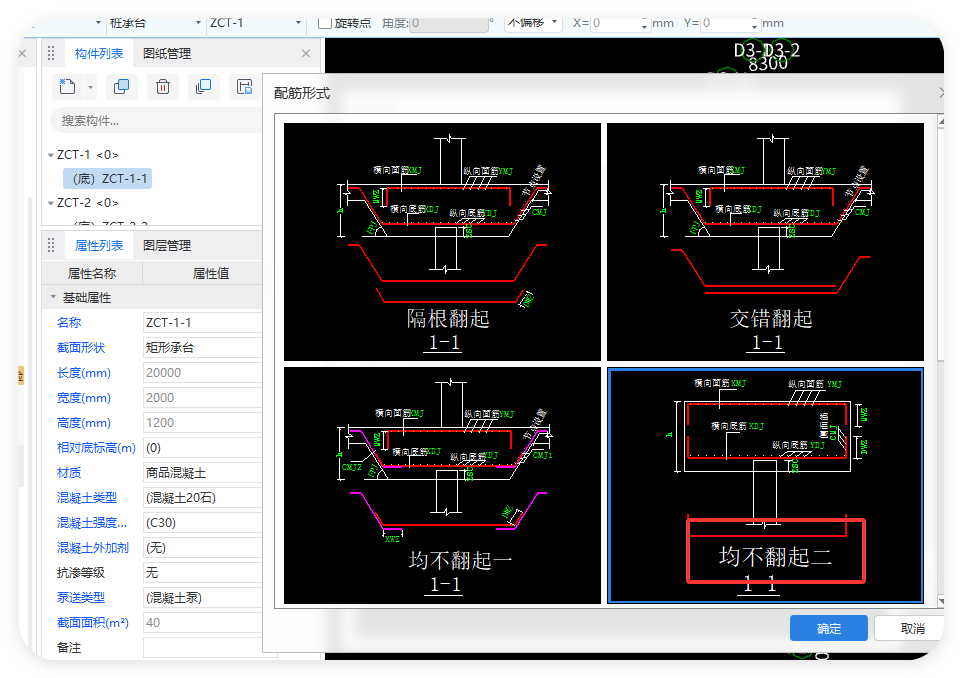Screen dimensions: 962x678
Task: Click the Y offset stepper arrows
Action: click(x=755, y=24)
